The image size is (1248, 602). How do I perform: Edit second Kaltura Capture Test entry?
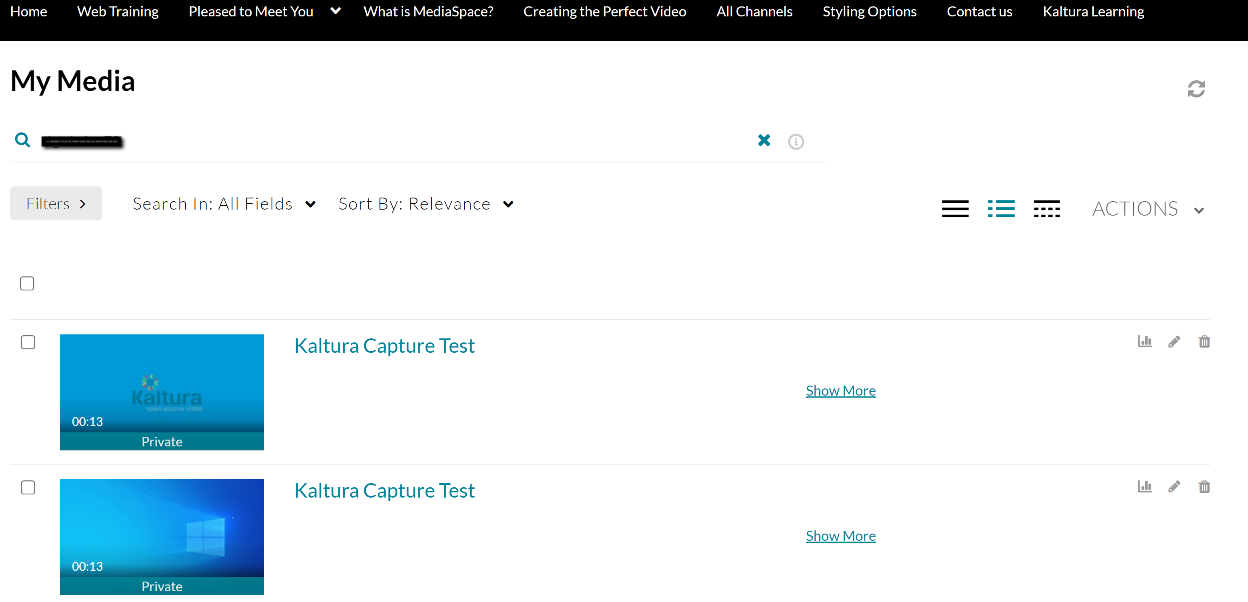click(1174, 486)
